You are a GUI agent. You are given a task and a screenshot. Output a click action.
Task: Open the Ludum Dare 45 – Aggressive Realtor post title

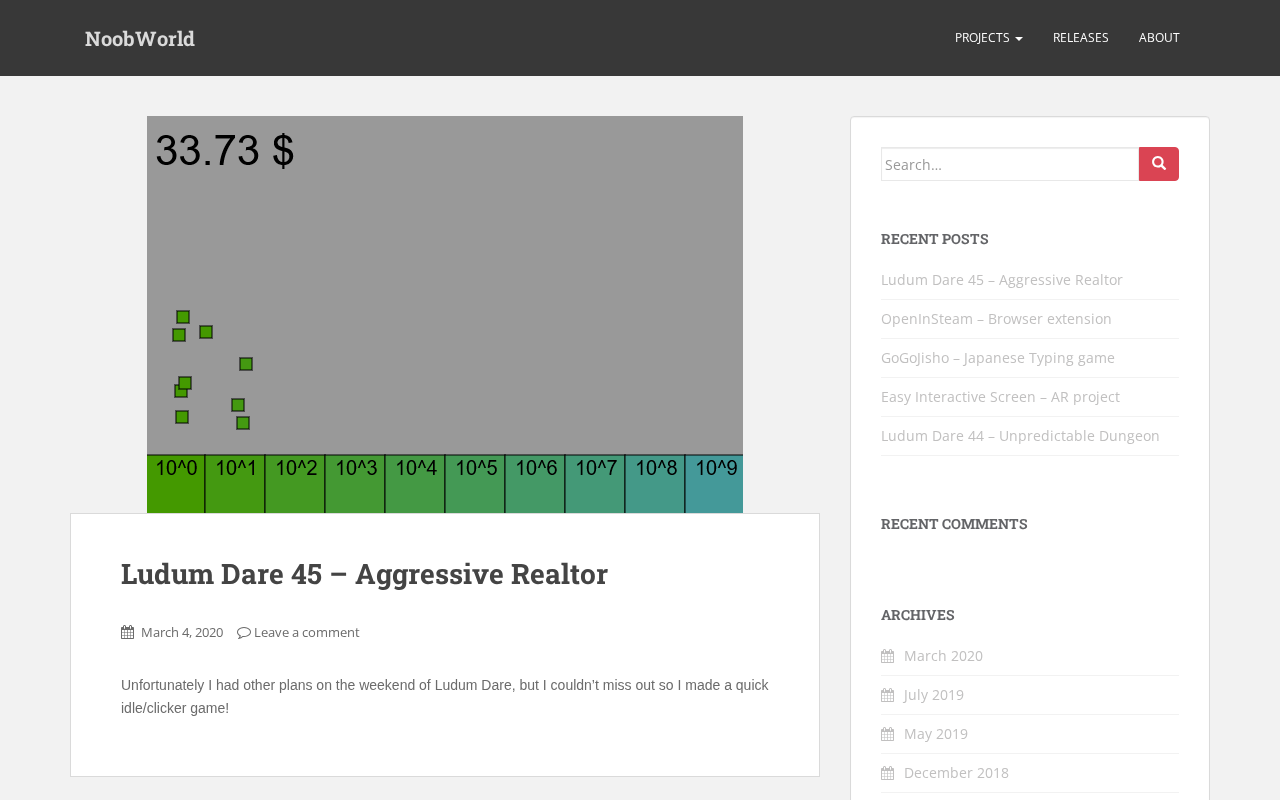(x=364, y=574)
